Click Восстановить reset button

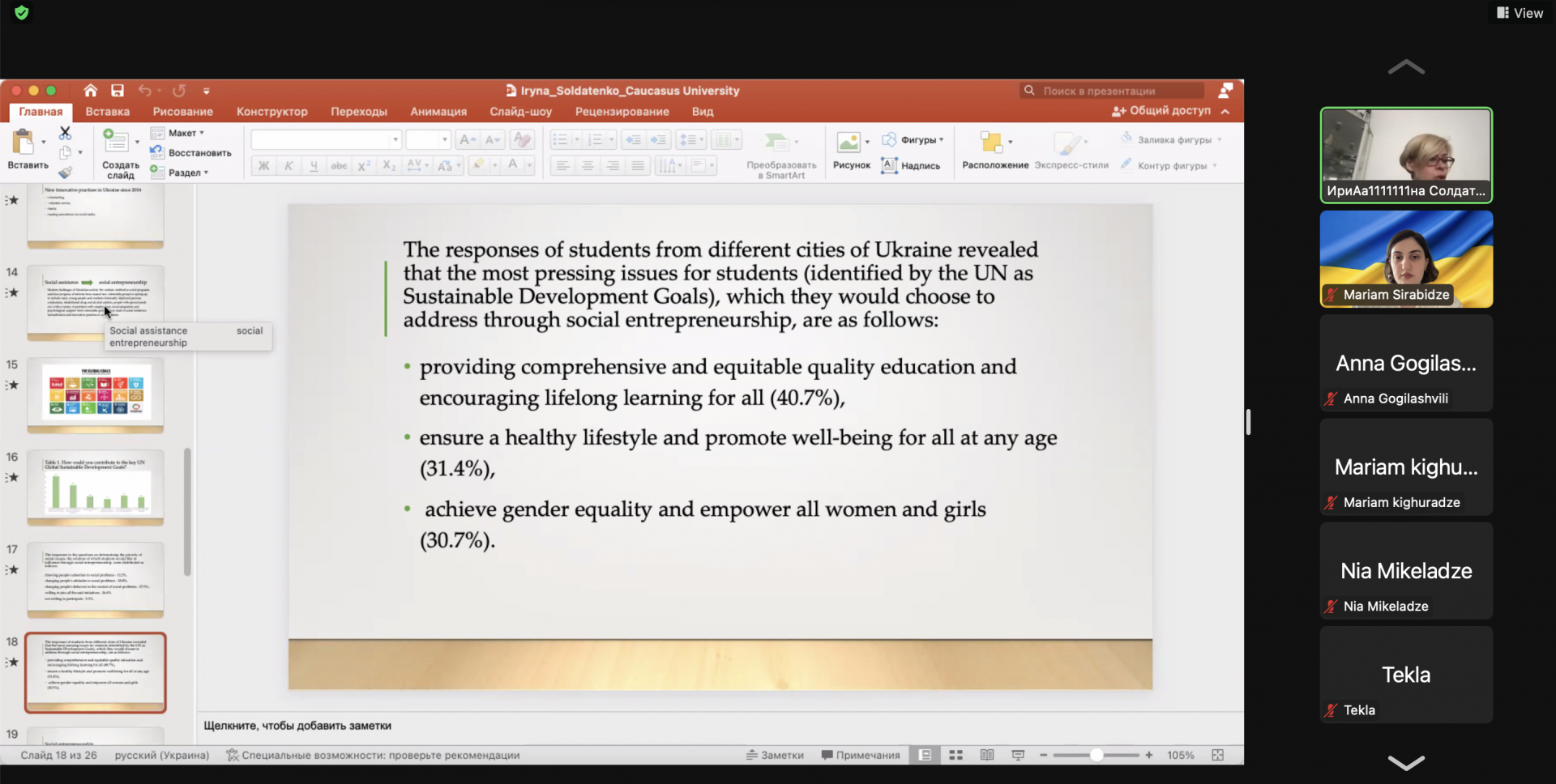pyautogui.click(x=191, y=152)
